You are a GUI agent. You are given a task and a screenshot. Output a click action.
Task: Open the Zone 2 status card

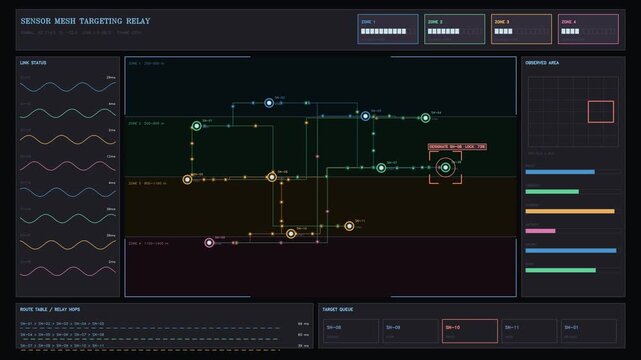click(x=455, y=29)
